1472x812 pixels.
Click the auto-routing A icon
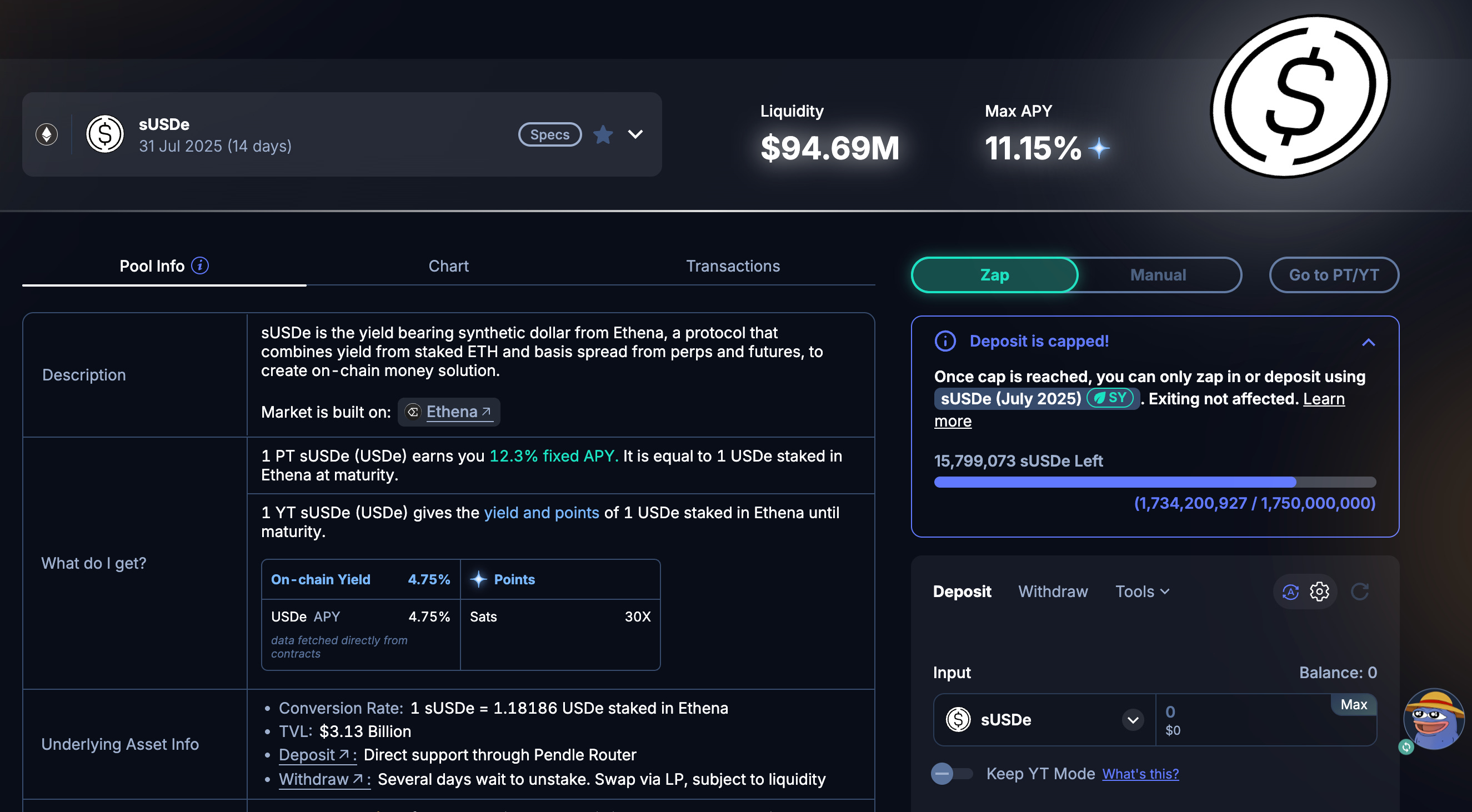coord(1290,592)
